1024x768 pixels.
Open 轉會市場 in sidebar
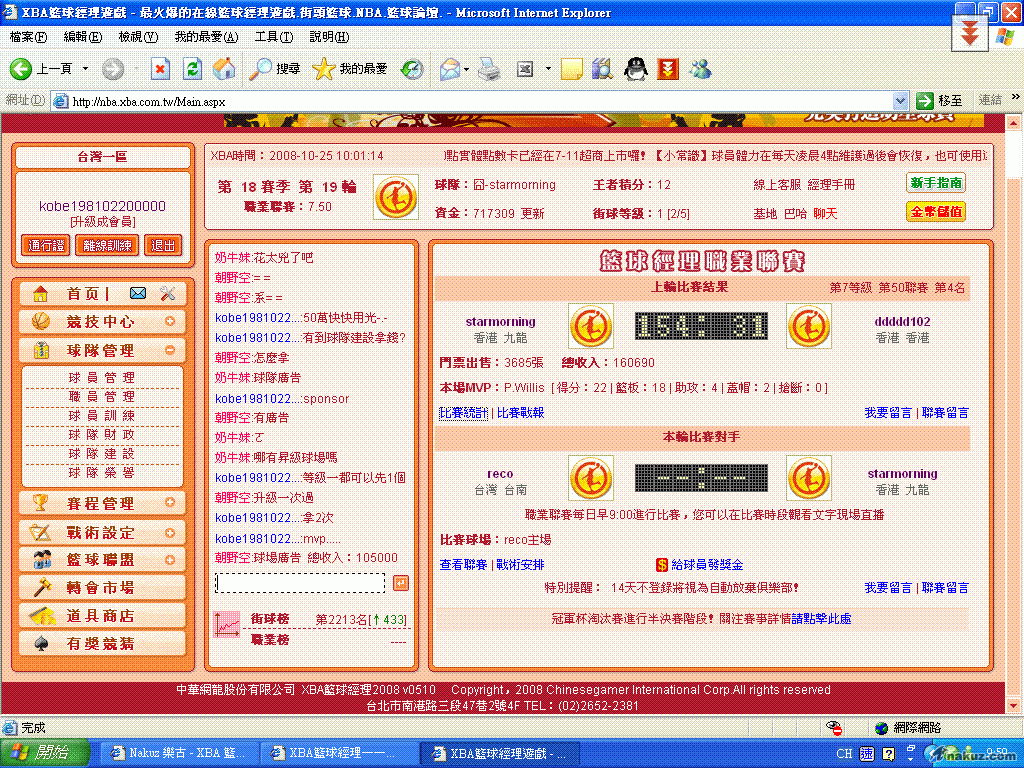coord(103,587)
